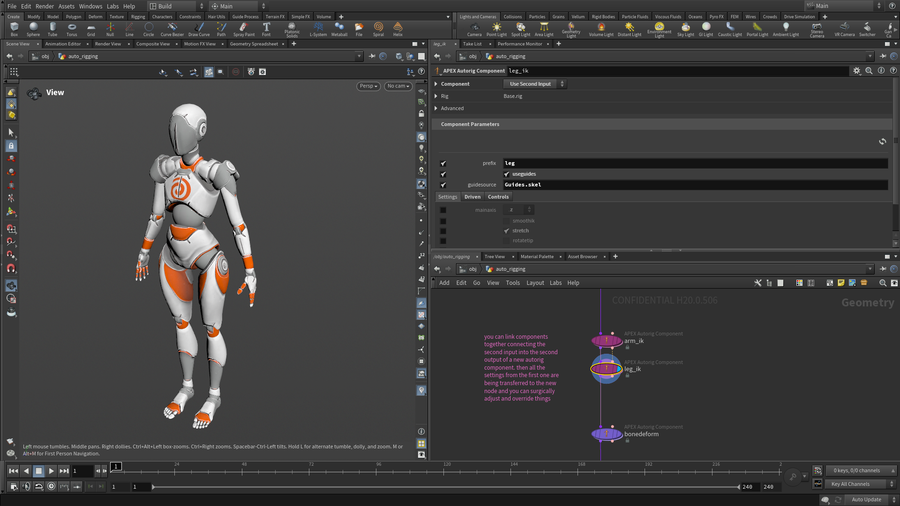Select the Font shelf tool
Screen dimensions: 900x506
point(266,29)
